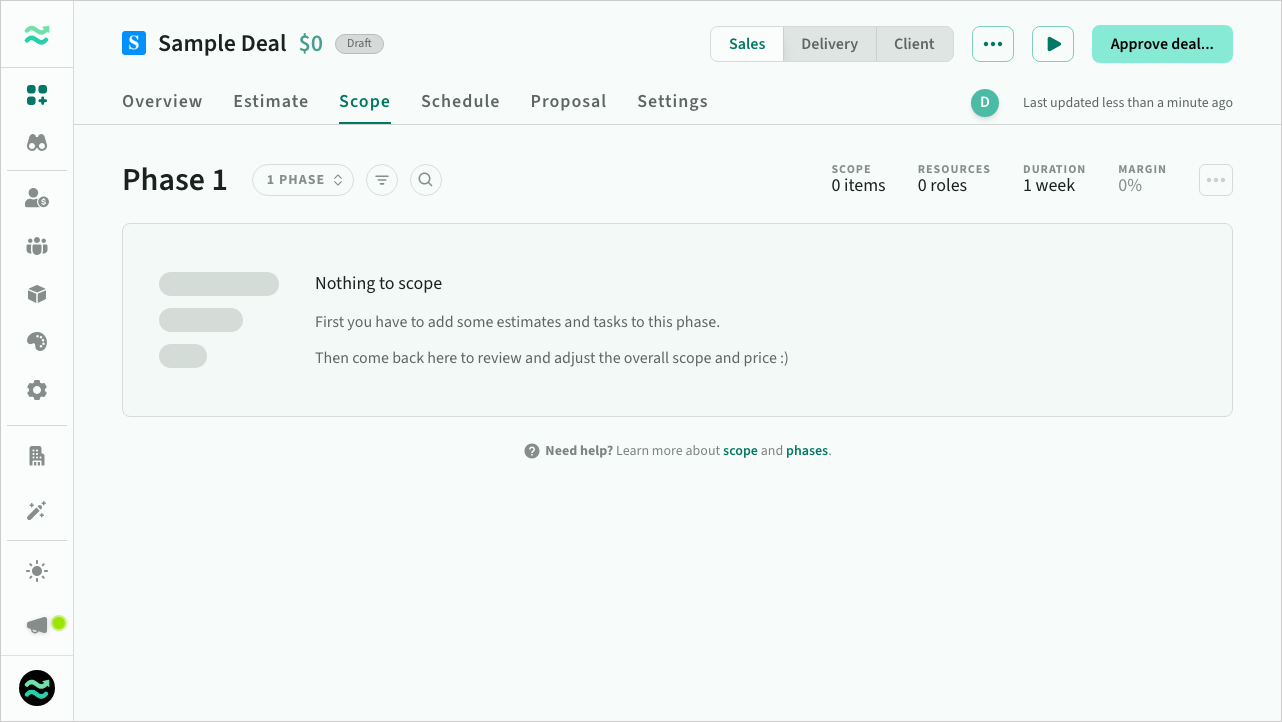1282x722 pixels.
Task: Click the magic wand icon in sidebar
Action: pyautogui.click(x=37, y=511)
